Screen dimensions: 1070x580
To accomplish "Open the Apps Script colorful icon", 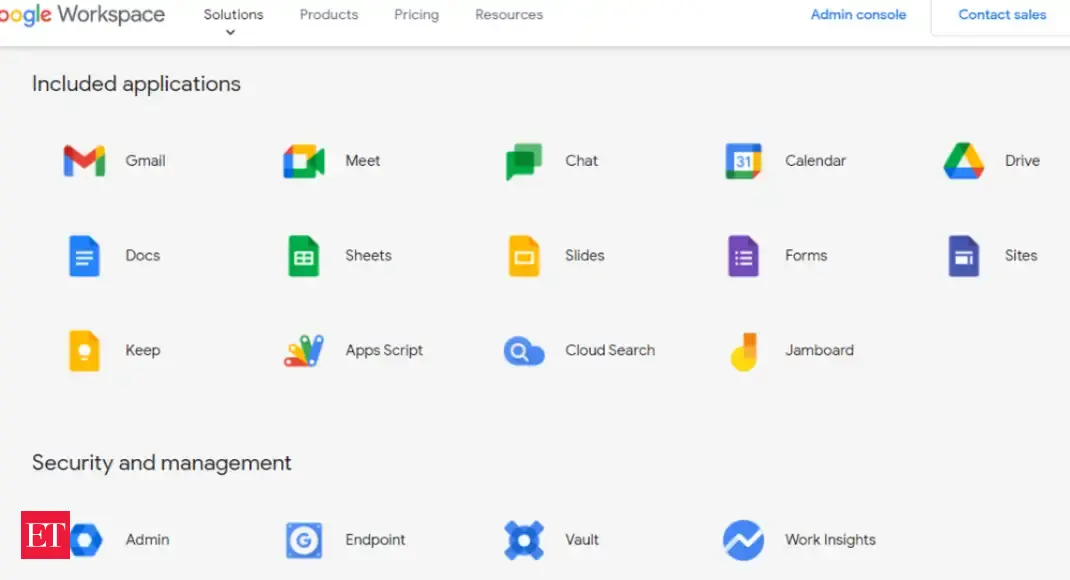I will tap(303, 351).
